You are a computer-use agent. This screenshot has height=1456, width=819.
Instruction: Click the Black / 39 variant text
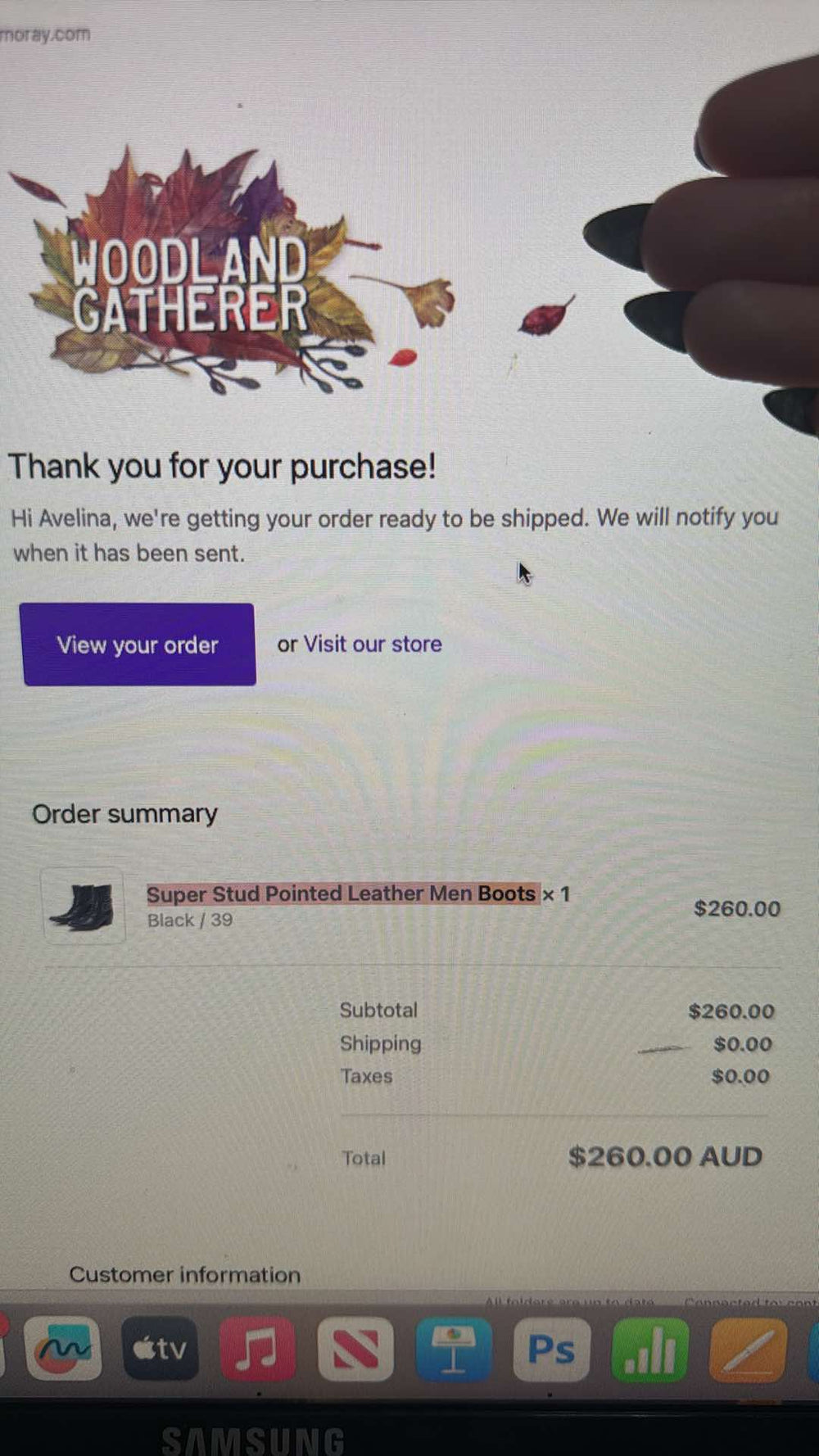pyautogui.click(x=189, y=920)
